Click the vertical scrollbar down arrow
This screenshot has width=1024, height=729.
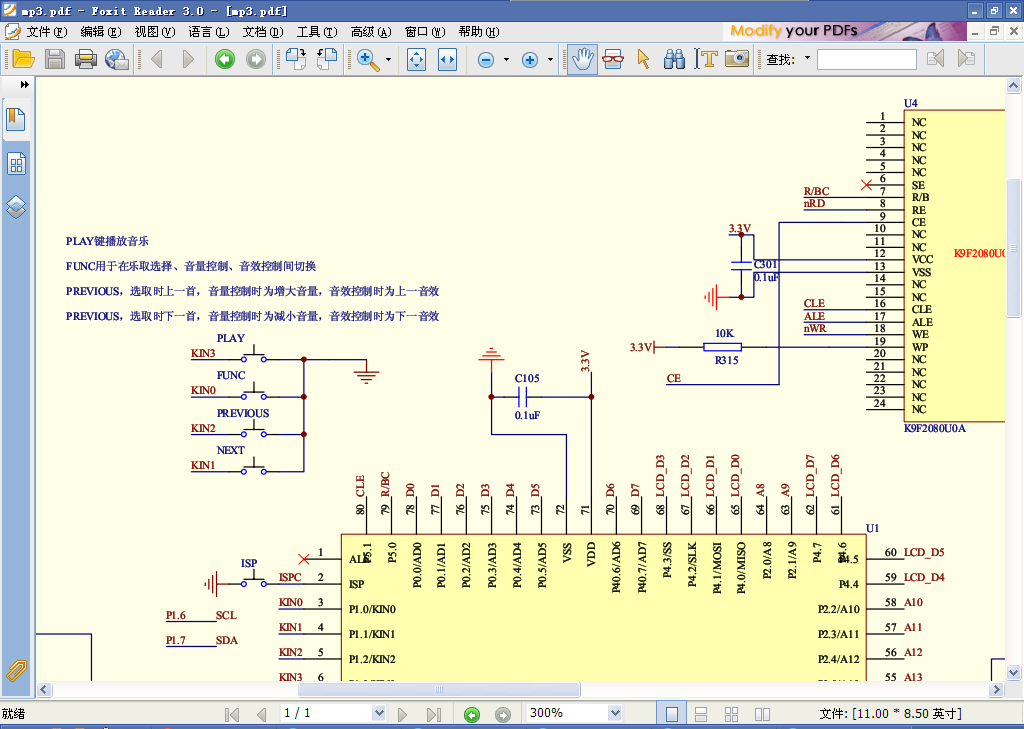coord(1014,672)
